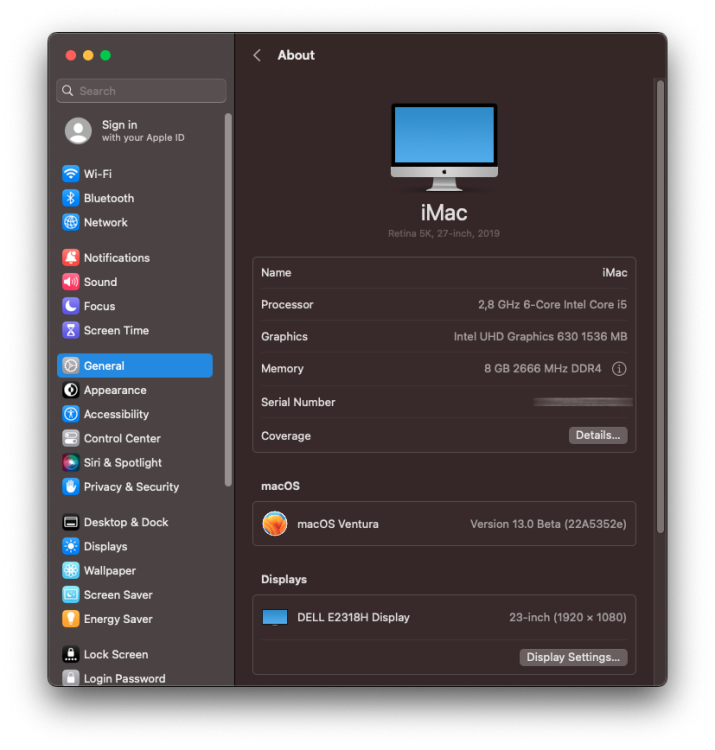Select Screen Time hourglass icon

pyautogui.click(x=71, y=331)
